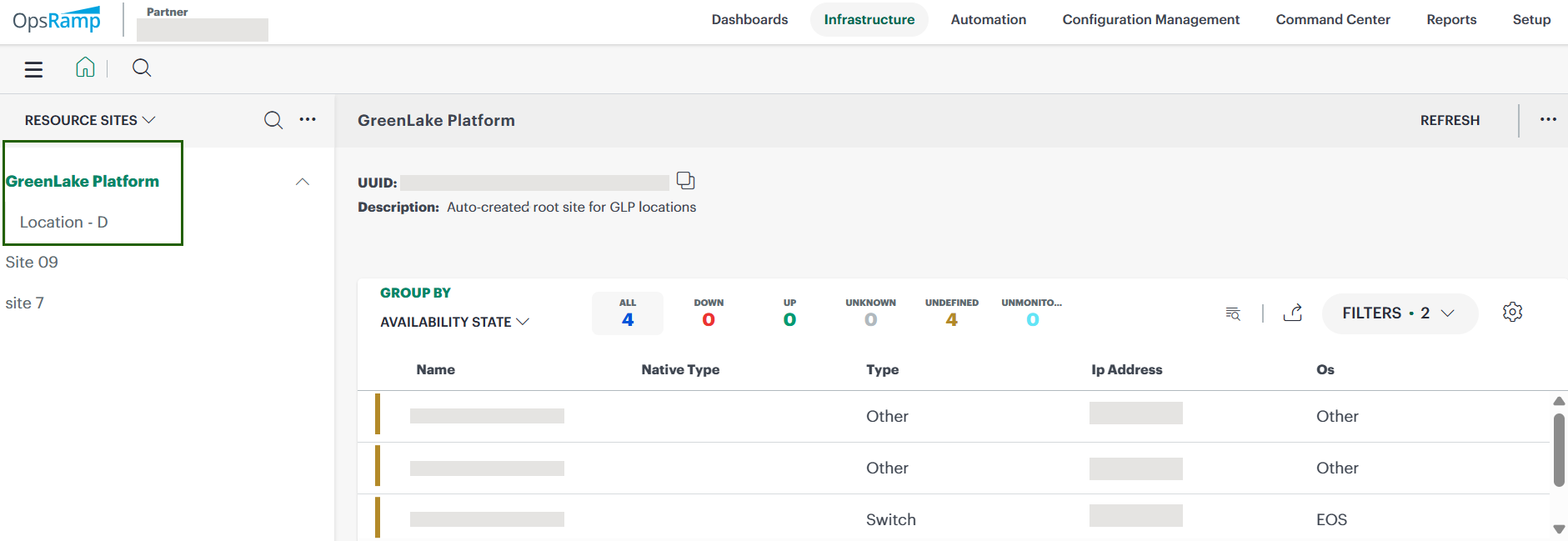
Task: Select GreenLake Platform in site tree
Action: pyautogui.click(x=82, y=181)
